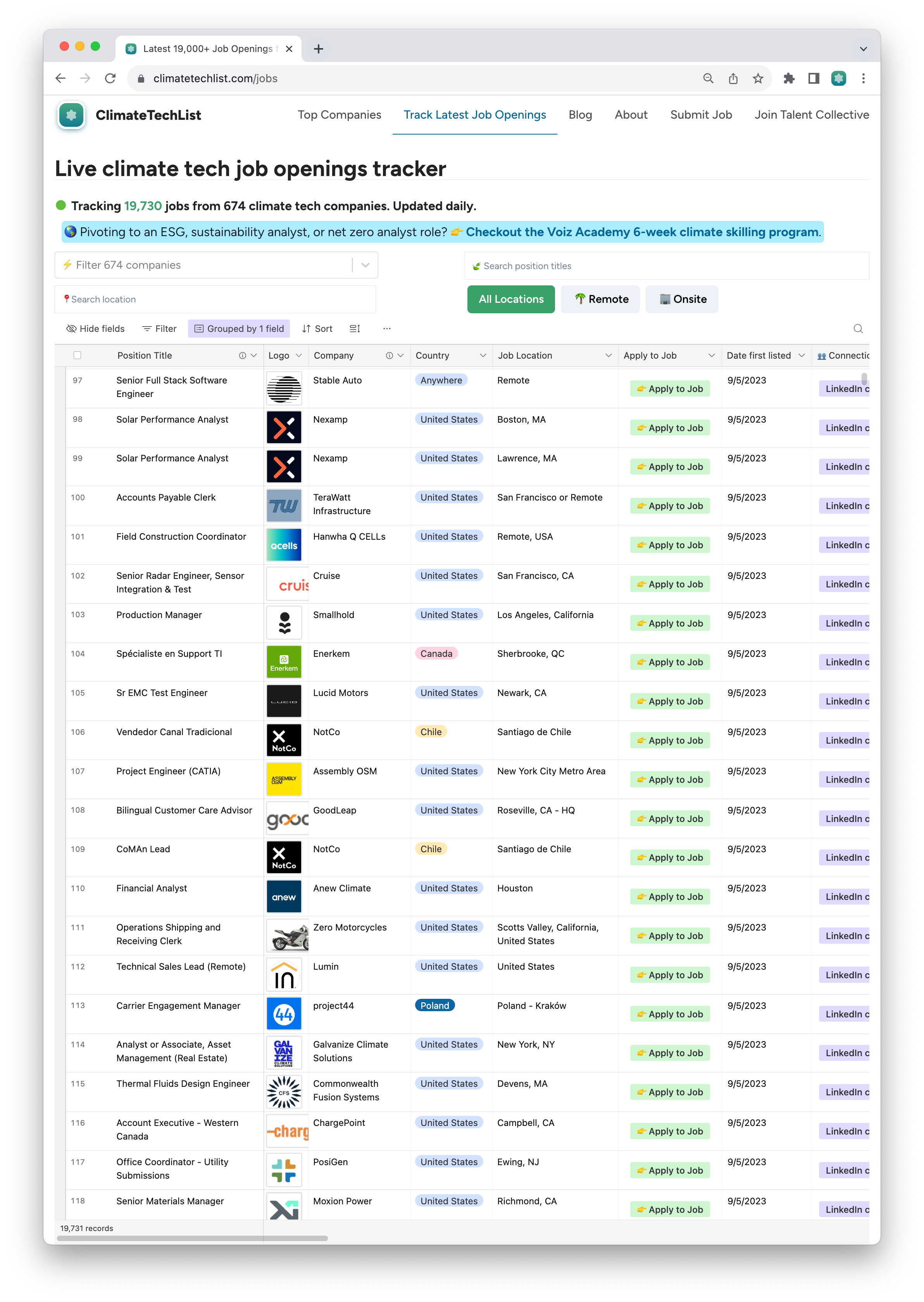Expand the Date first listed column menu
Image resolution: width=924 pixels, height=1302 pixels.
(801, 355)
